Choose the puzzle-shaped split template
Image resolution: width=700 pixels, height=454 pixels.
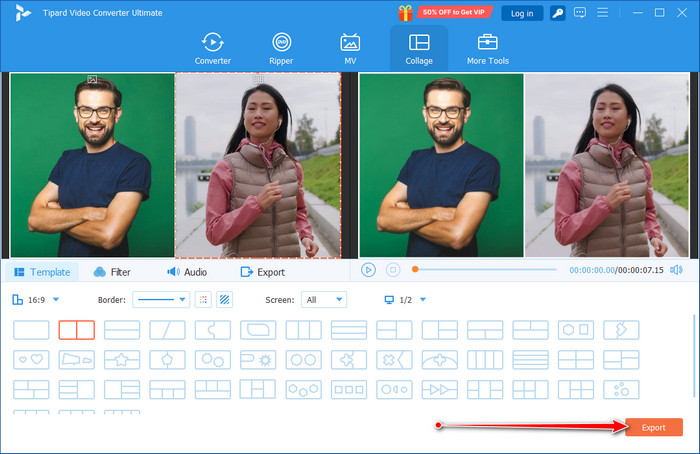213,330
